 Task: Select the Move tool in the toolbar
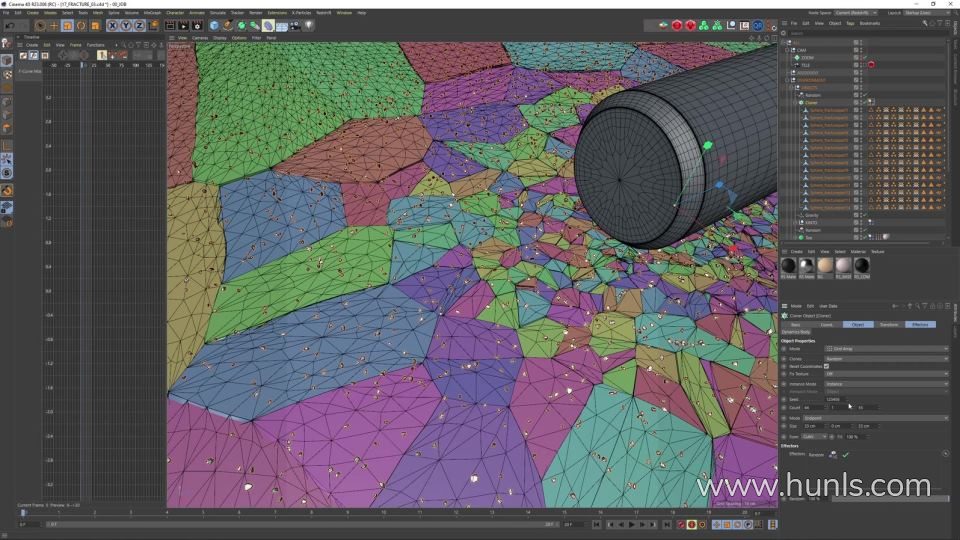tap(54, 26)
